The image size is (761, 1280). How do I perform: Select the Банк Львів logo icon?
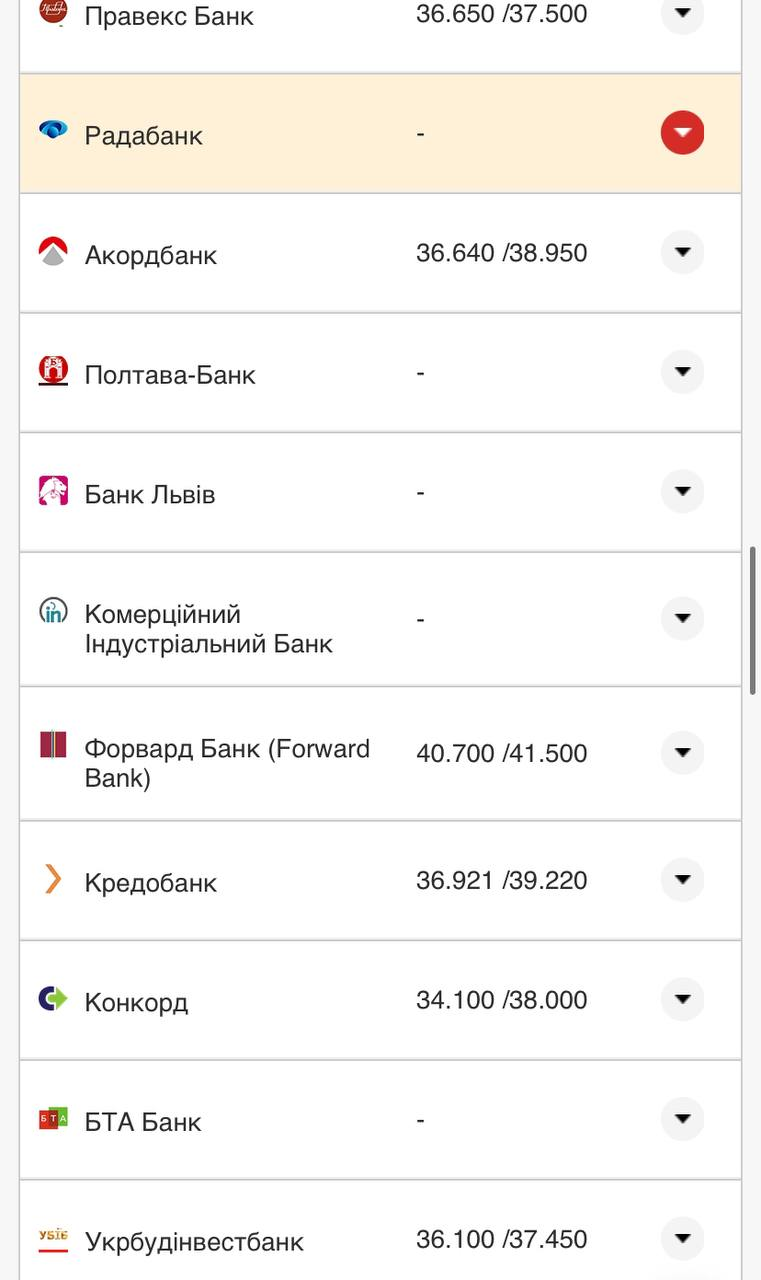coord(53,492)
